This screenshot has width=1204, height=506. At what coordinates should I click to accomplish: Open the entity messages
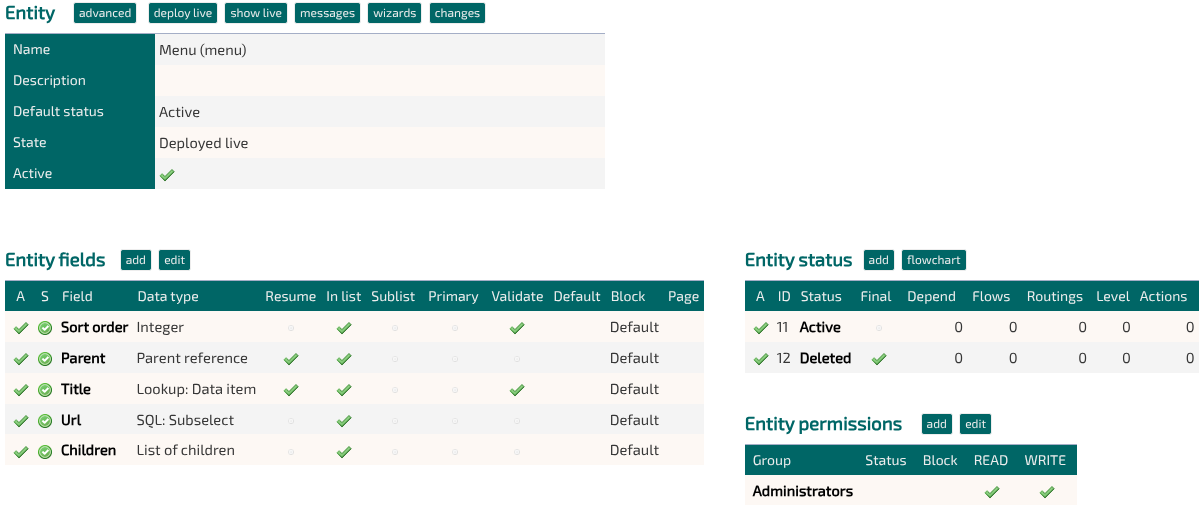[x=327, y=13]
